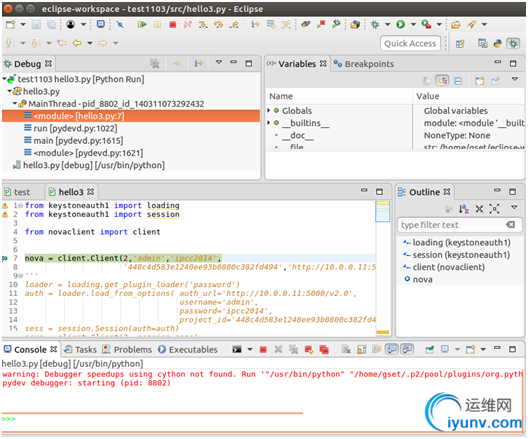528x439 pixels.
Task: Click Collapse All icon in Variables toolbar
Action: (x=458, y=81)
